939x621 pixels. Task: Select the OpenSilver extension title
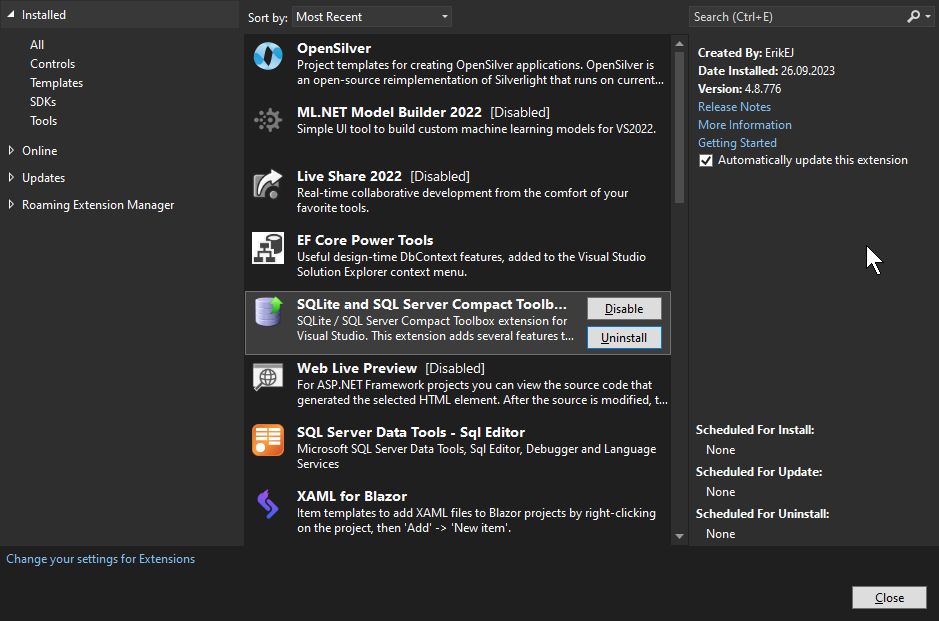pyautogui.click(x=334, y=49)
